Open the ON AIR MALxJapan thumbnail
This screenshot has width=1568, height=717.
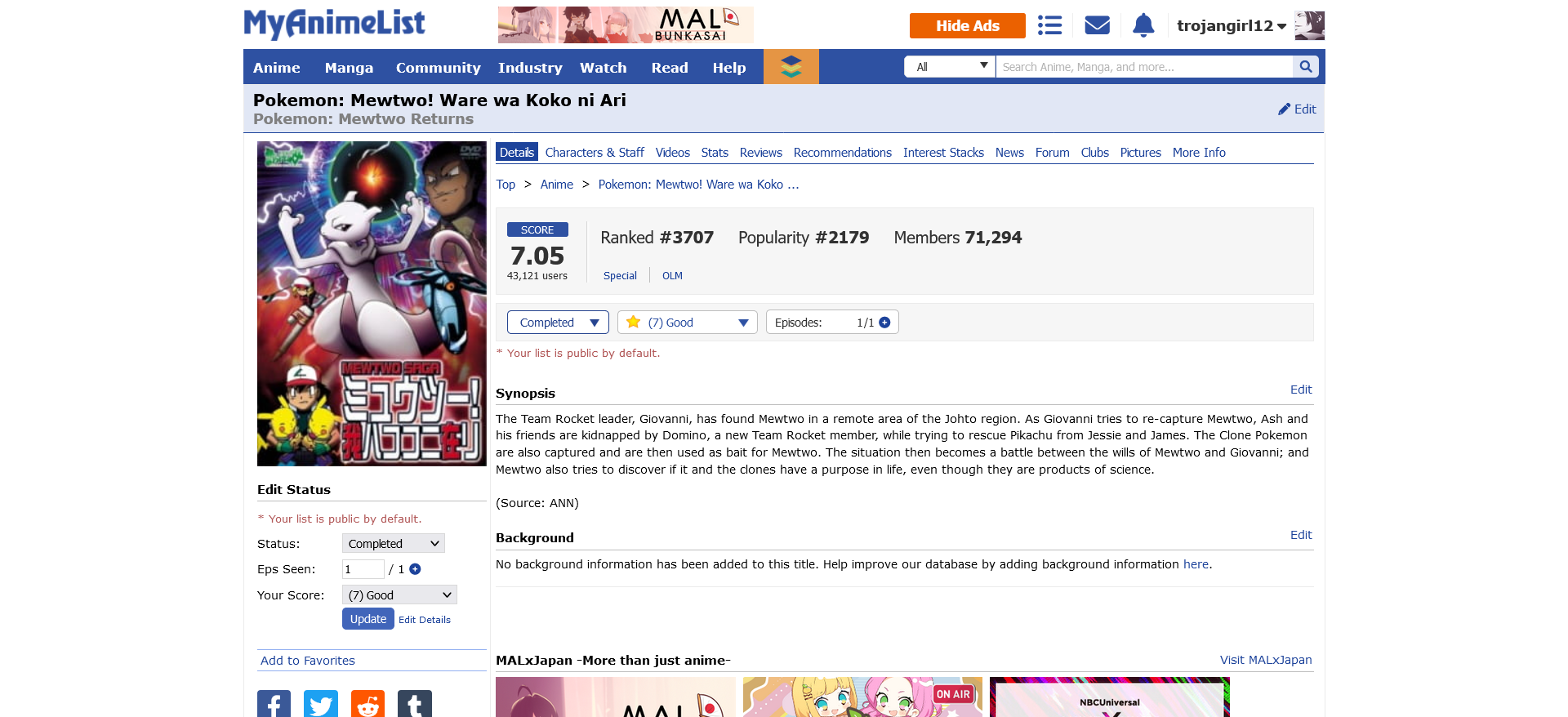862,697
